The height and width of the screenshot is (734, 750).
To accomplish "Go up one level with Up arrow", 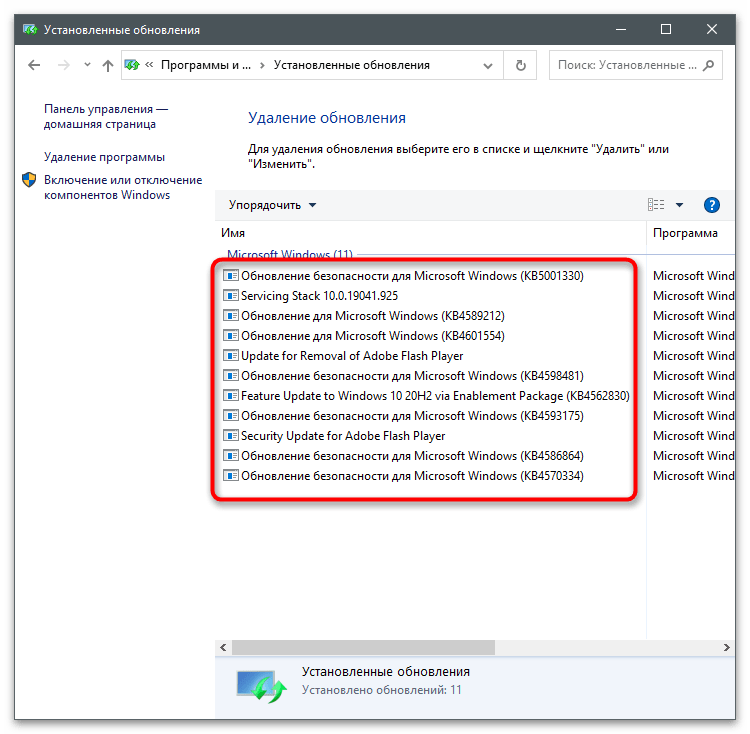I will click(x=108, y=65).
